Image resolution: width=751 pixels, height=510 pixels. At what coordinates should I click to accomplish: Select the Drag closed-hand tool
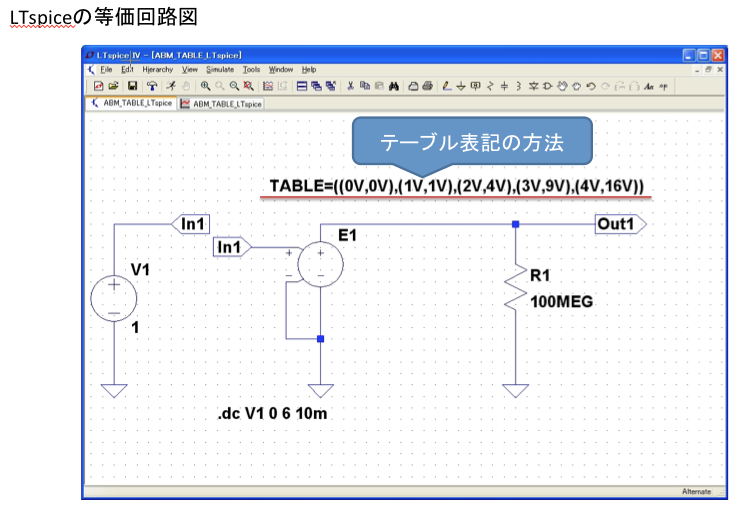pos(577,86)
